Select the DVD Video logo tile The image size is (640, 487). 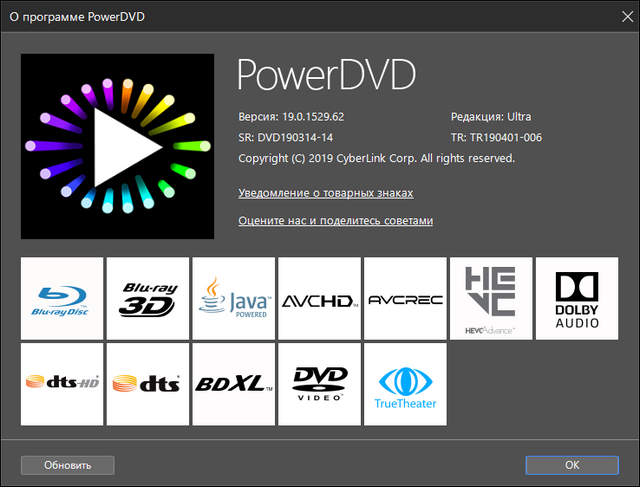coord(319,383)
